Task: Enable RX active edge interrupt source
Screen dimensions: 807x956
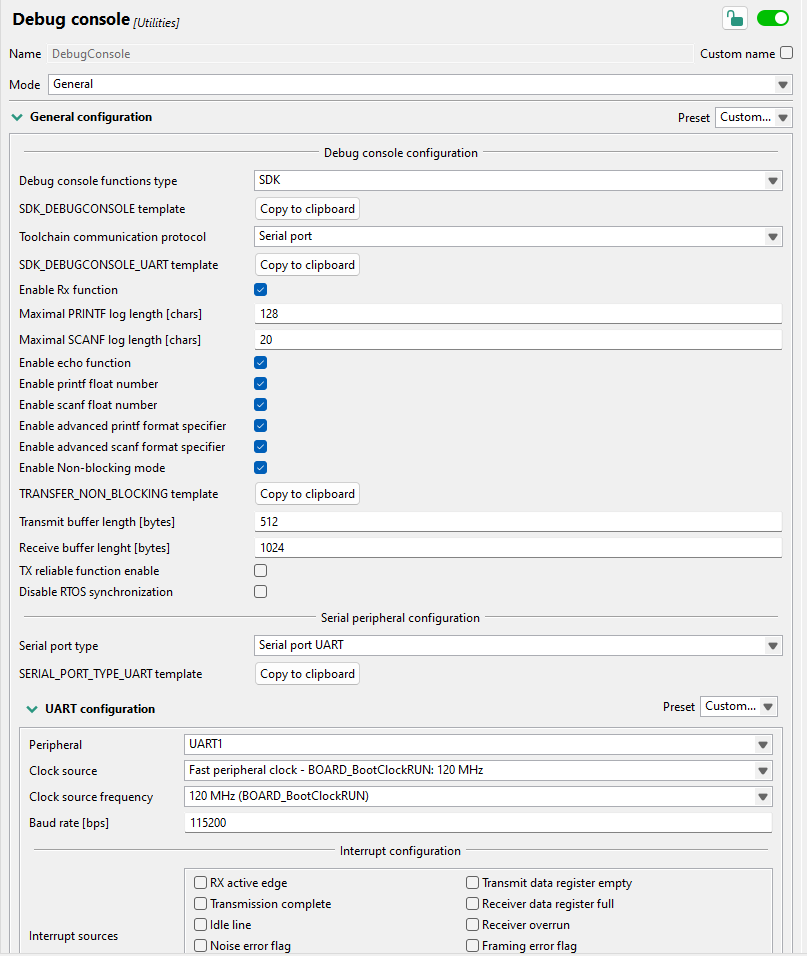Action: click(x=201, y=883)
